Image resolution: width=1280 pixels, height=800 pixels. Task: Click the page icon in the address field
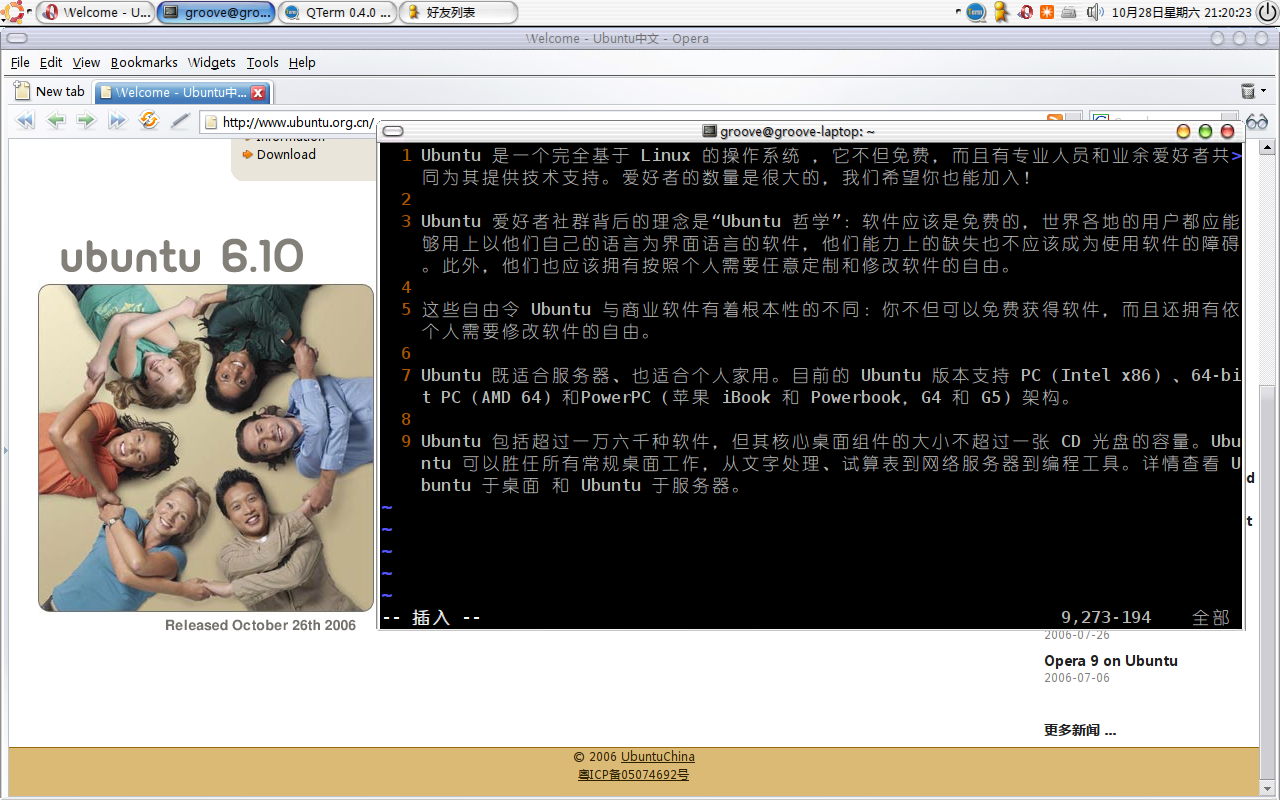tap(210, 122)
